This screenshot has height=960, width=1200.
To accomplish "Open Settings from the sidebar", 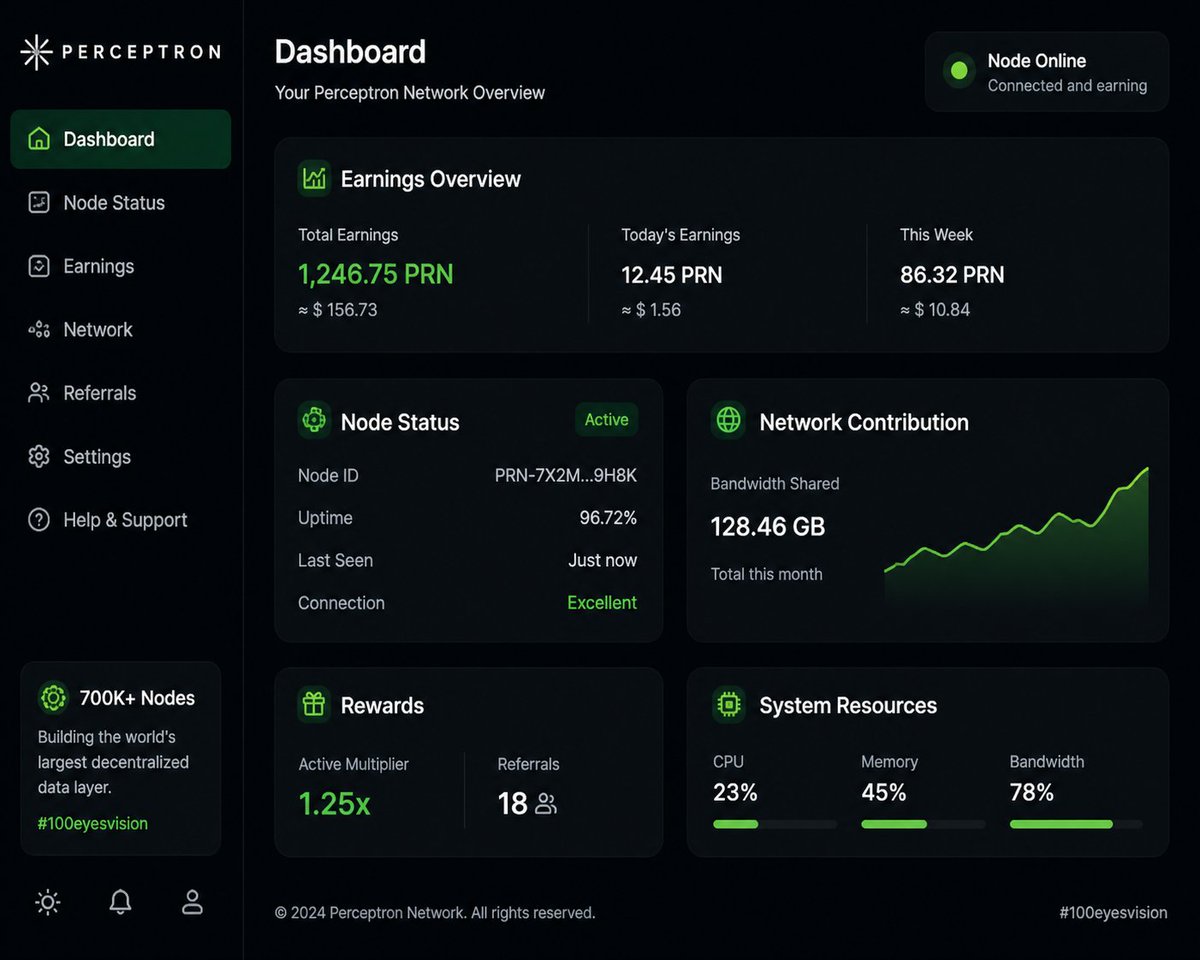I will click(x=120, y=457).
